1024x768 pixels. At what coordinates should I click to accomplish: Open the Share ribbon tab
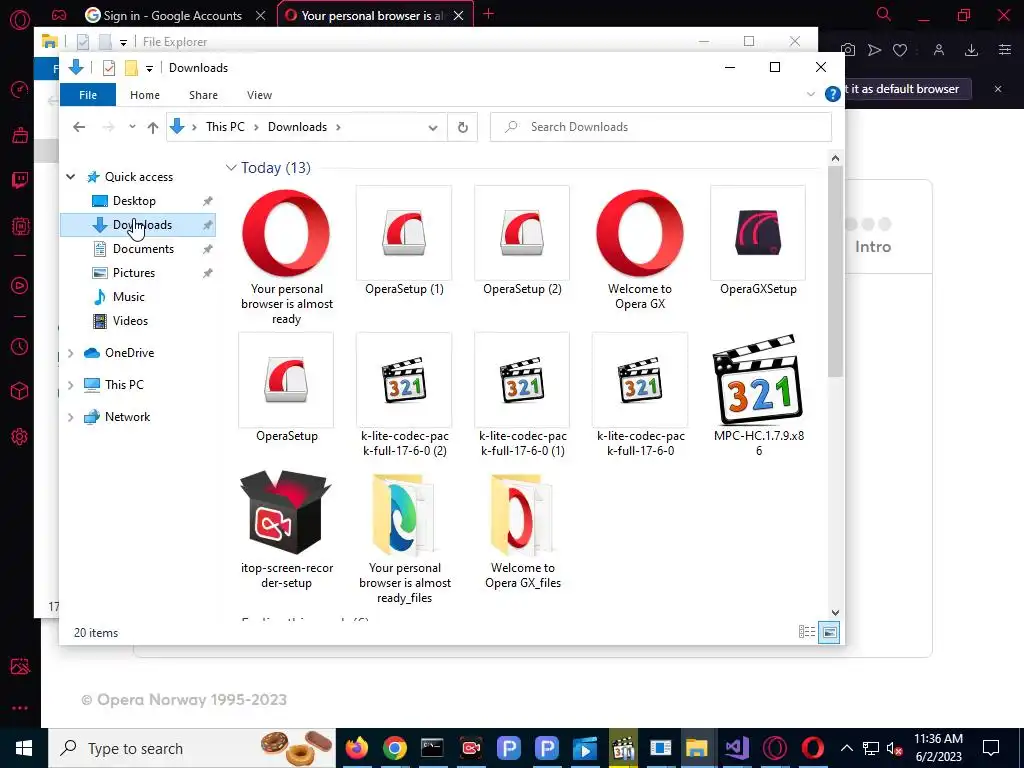click(x=203, y=95)
